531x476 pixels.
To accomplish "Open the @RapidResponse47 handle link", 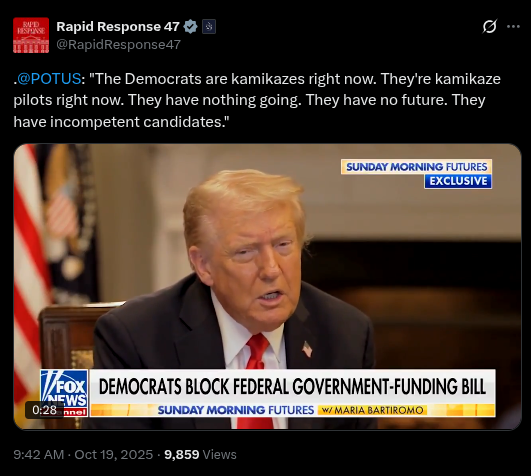I will pos(119,45).
